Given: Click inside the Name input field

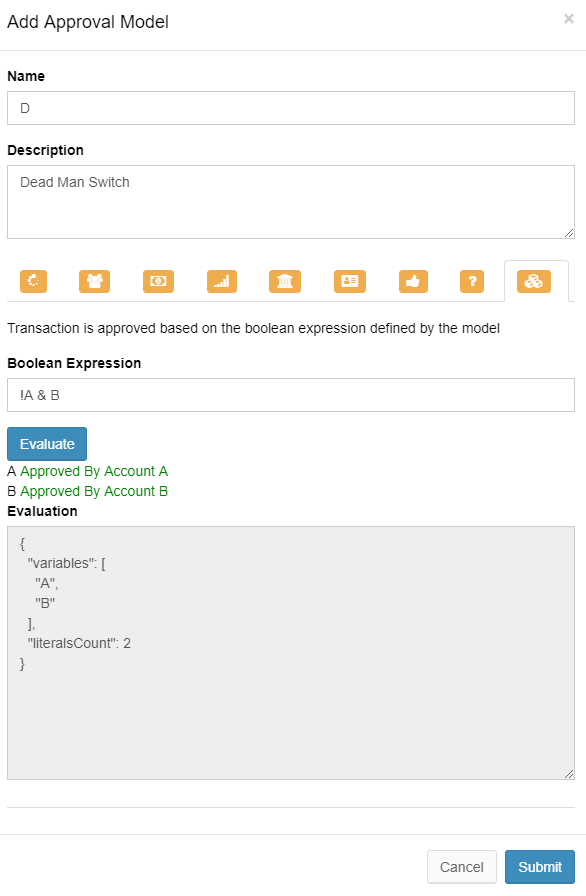Looking at the screenshot, I should tap(290, 108).
